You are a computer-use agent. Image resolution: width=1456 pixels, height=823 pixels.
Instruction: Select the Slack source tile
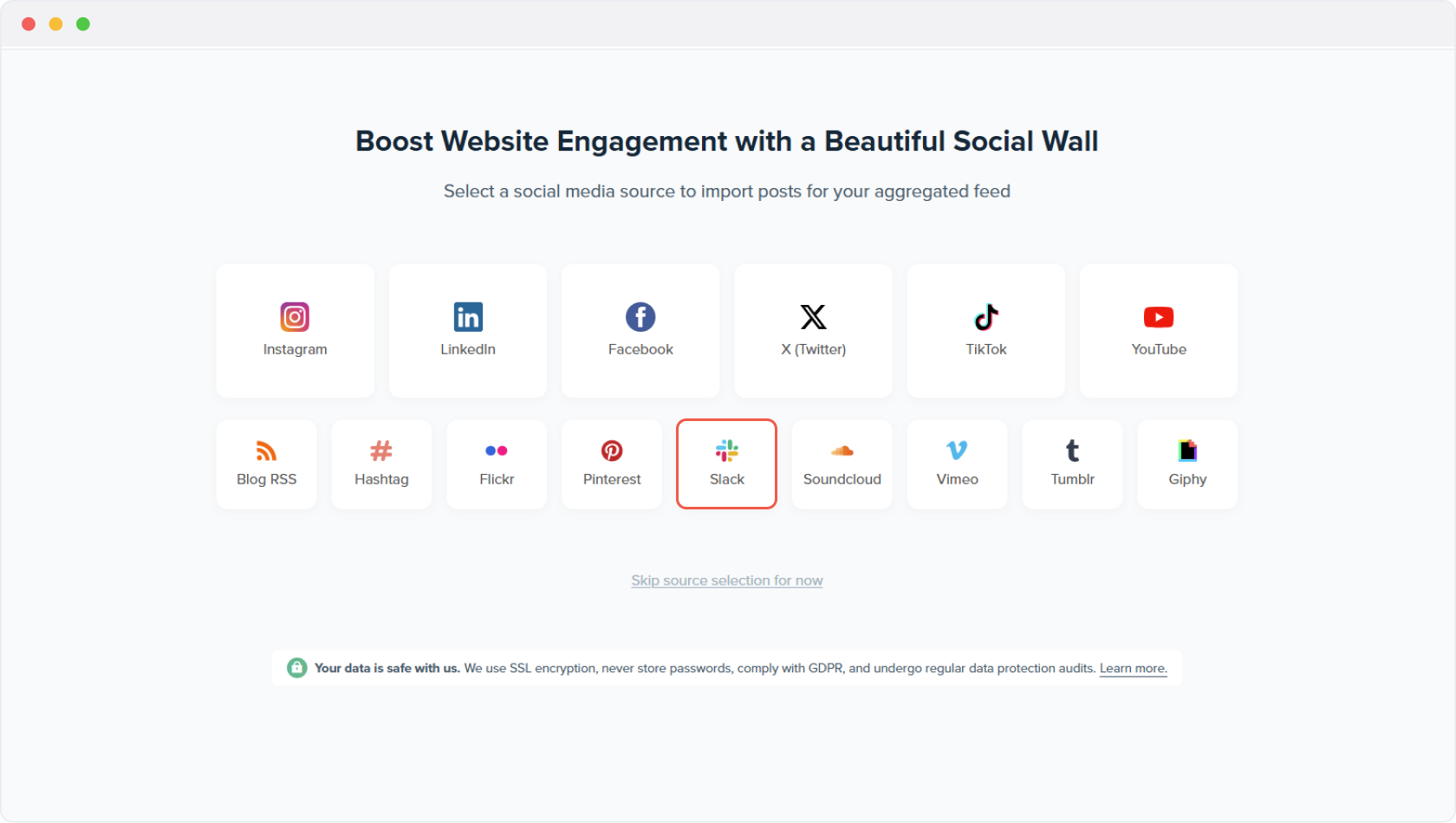tap(726, 464)
